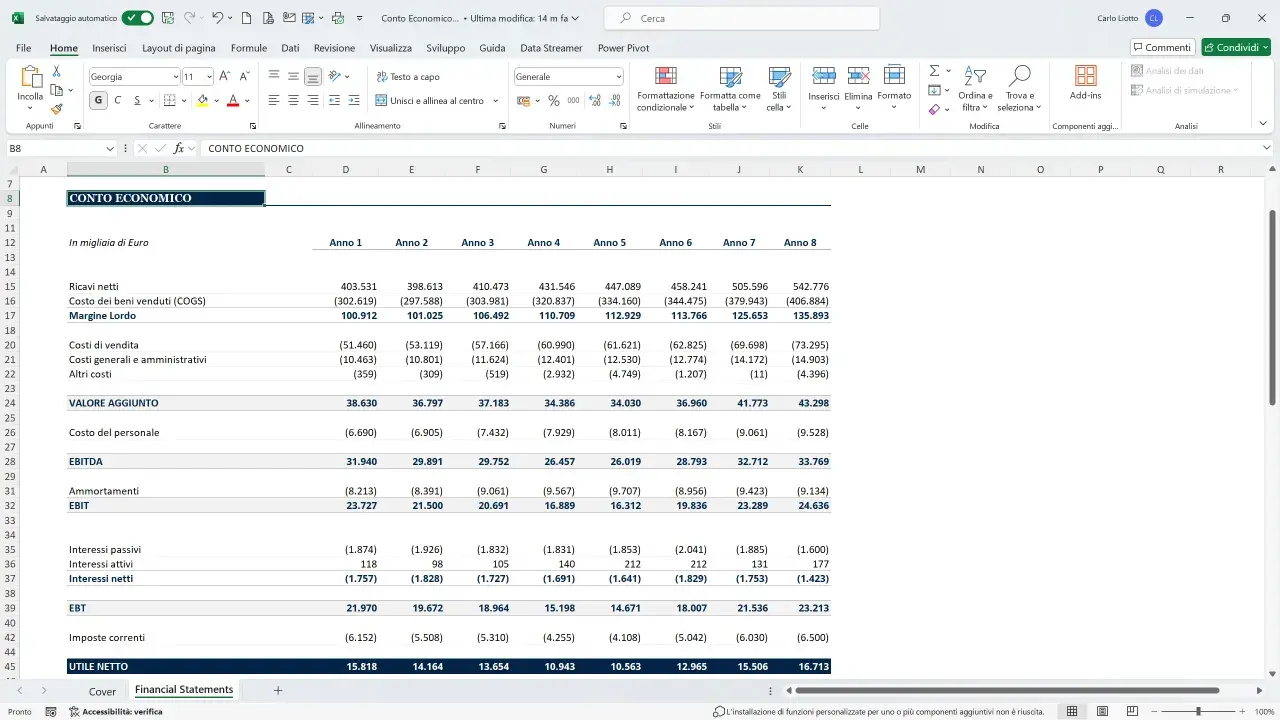This screenshot has width=1280, height=720.
Task: Open the File menu
Action: (24, 48)
